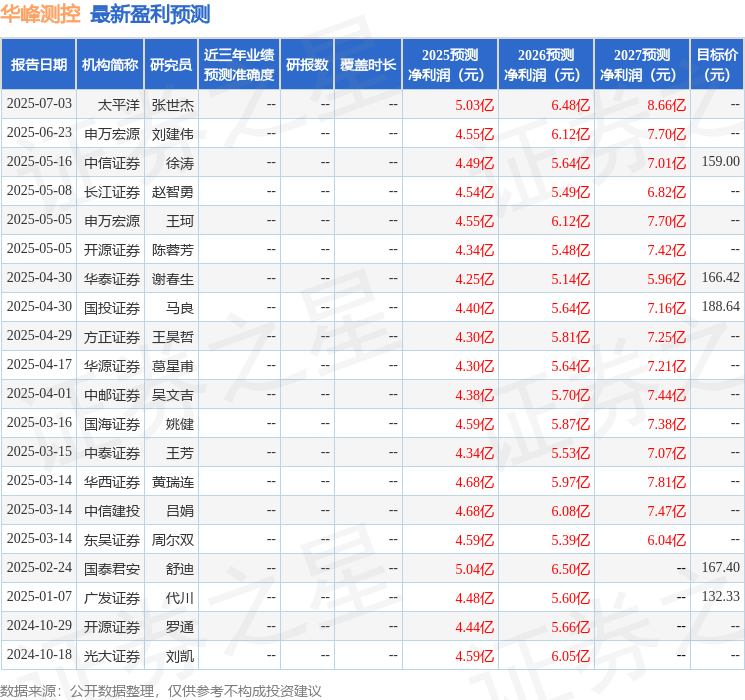Click the 2026预测净利润 column header
The image size is (745, 700).
[x=546, y=64]
